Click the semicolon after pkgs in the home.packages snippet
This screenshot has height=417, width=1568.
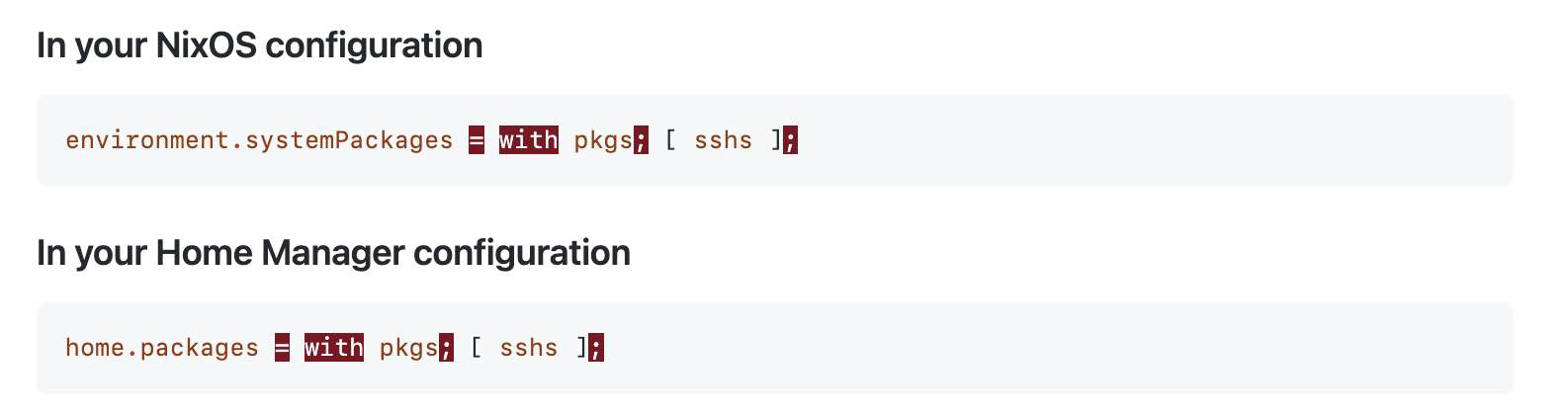pyautogui.click(x=447, y=348)
